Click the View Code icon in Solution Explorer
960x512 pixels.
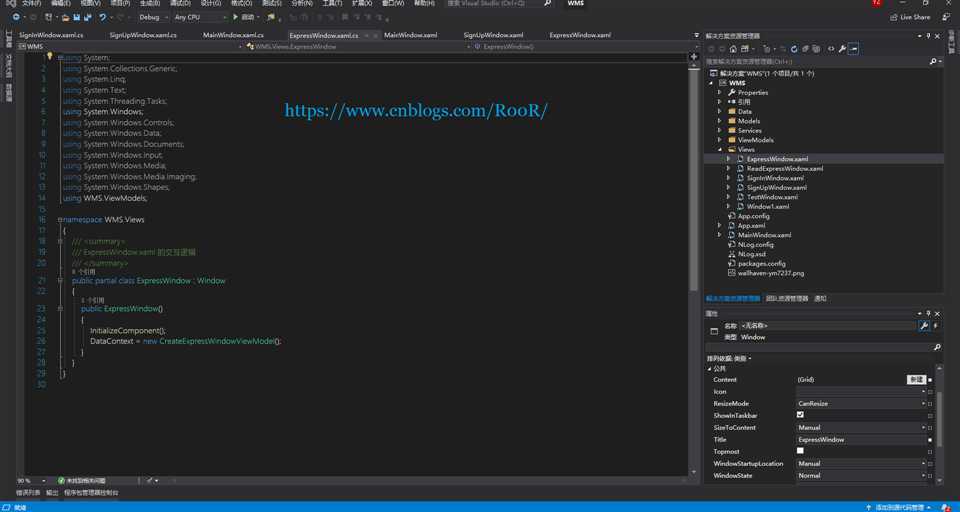pos(831,49)
